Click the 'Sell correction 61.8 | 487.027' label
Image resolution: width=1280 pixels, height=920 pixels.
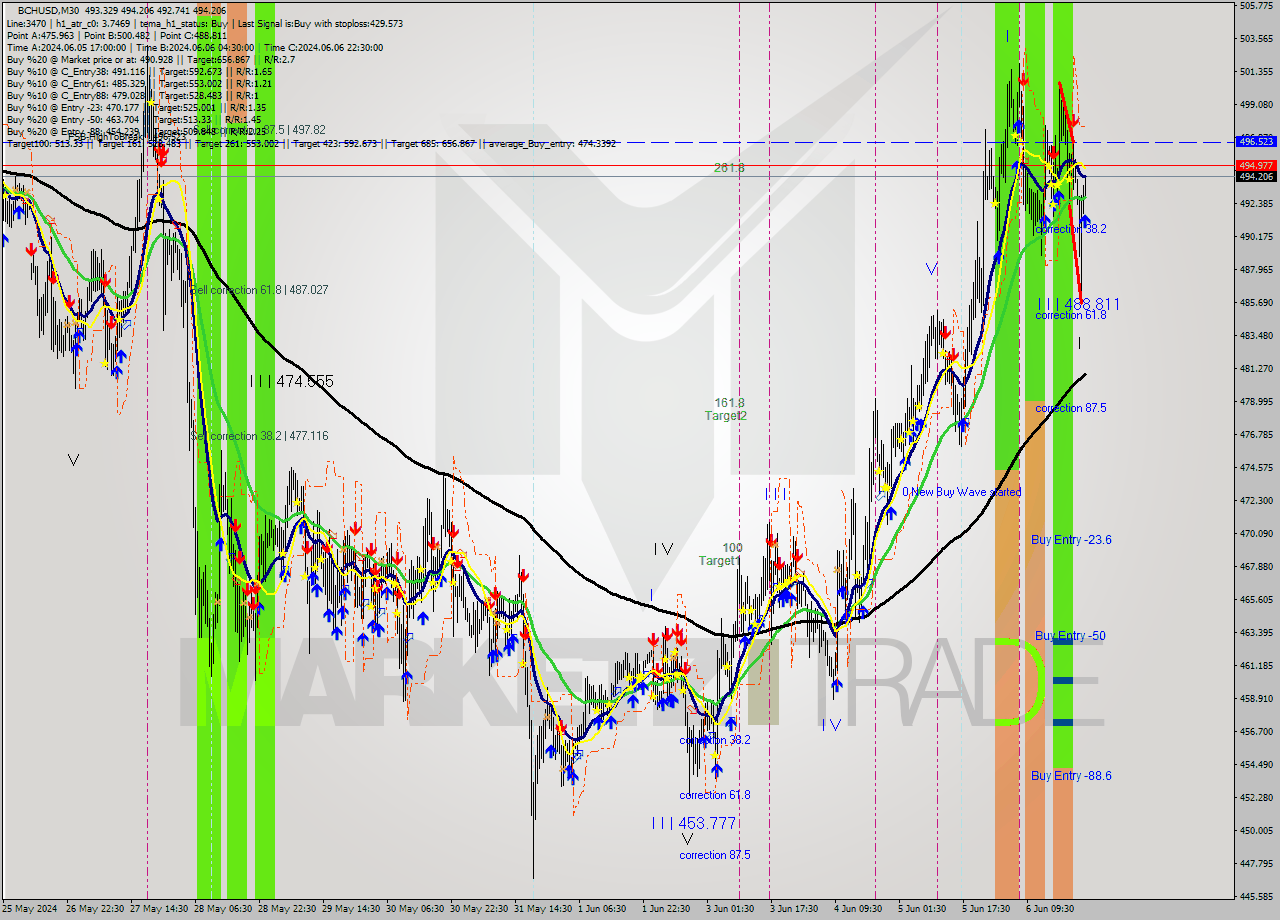coord(259,289)
